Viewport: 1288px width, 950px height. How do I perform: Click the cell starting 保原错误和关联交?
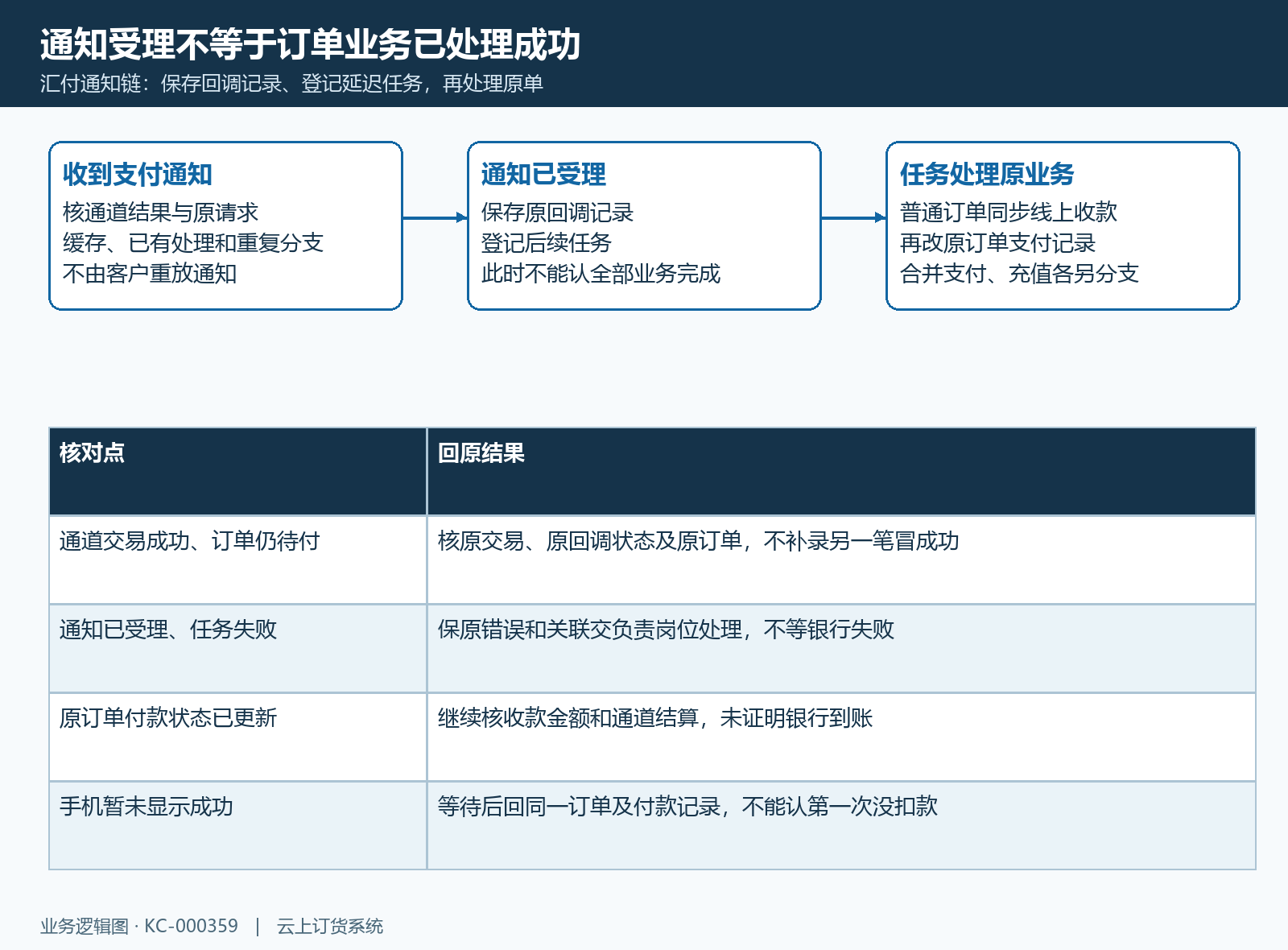click(x=841, y=649)
